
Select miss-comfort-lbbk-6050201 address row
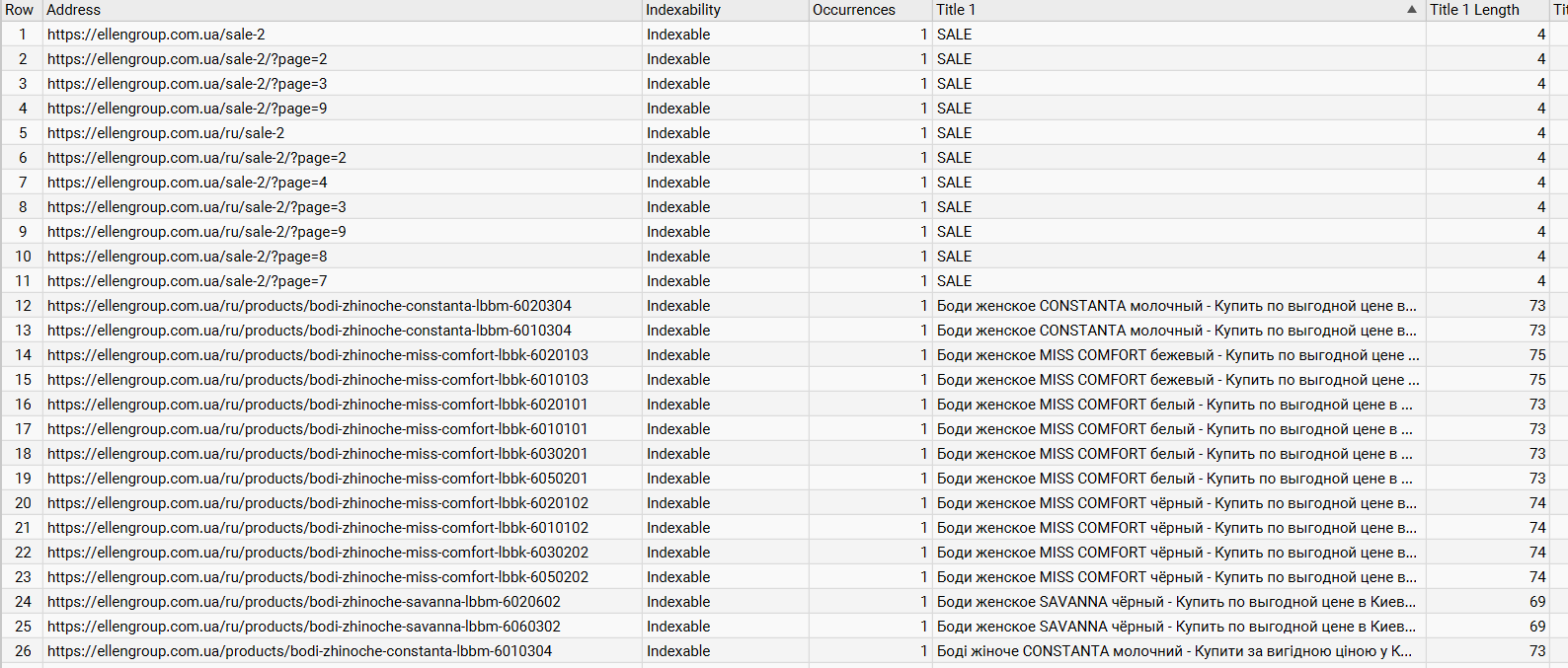point(784,479)
